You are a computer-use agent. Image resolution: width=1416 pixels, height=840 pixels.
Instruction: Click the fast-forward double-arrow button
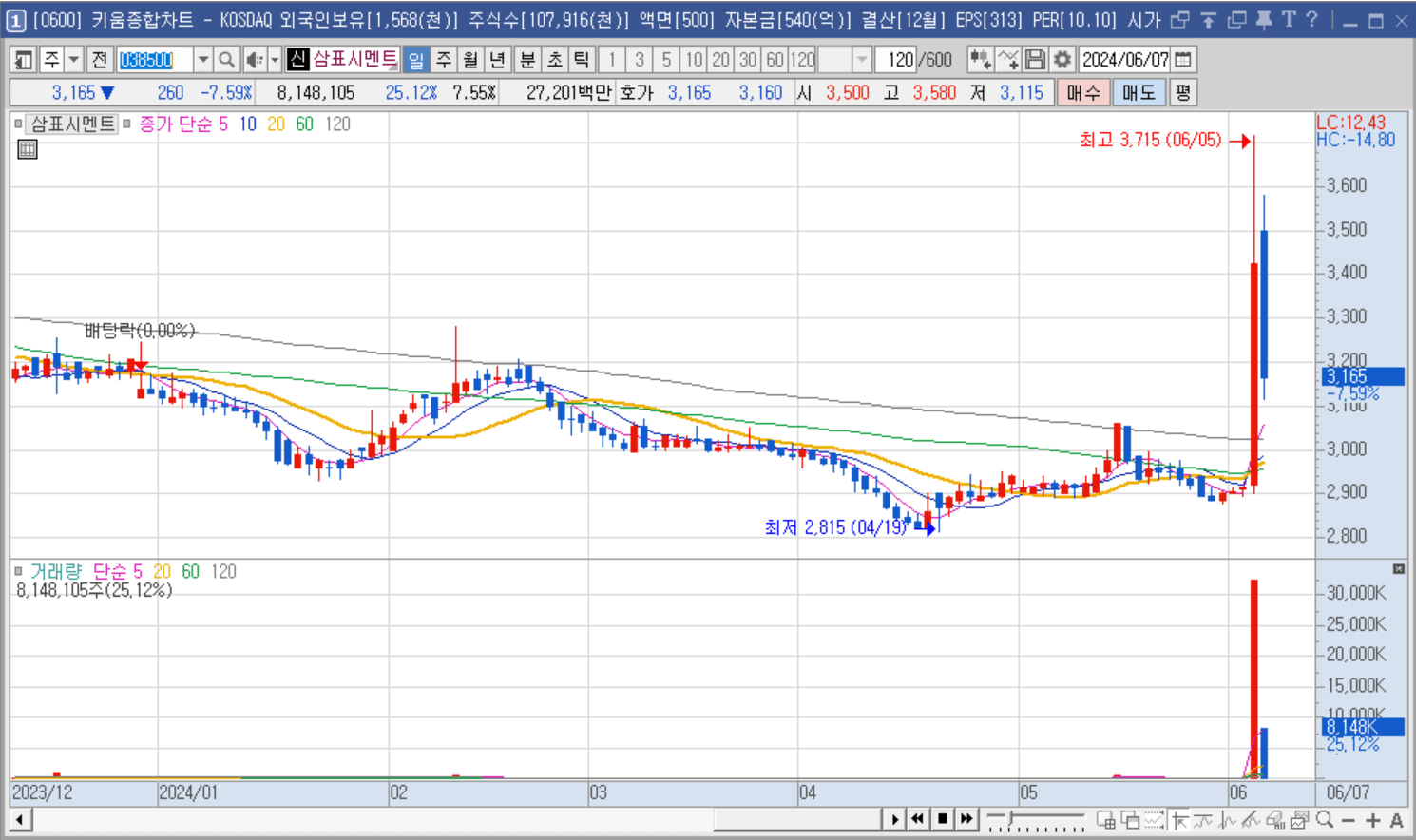pyautogui.click(x=966, y=819)
